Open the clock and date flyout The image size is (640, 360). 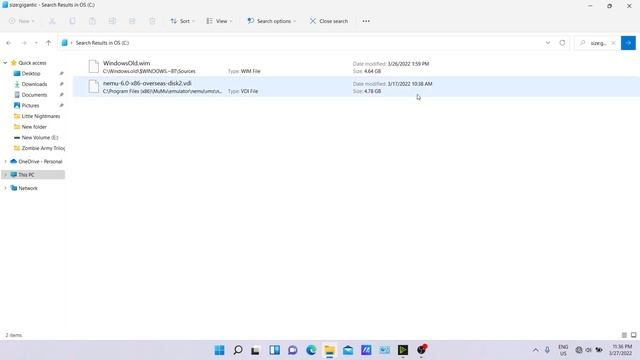click(621, 350)
